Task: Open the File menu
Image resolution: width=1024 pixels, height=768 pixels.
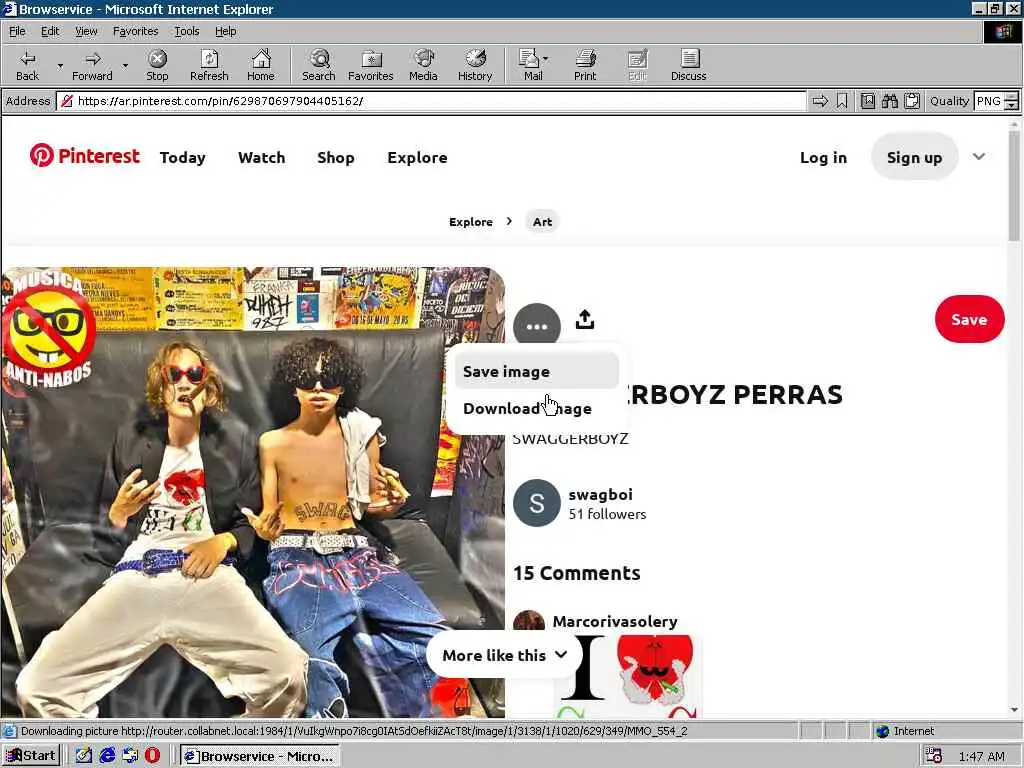Action: 17,31
